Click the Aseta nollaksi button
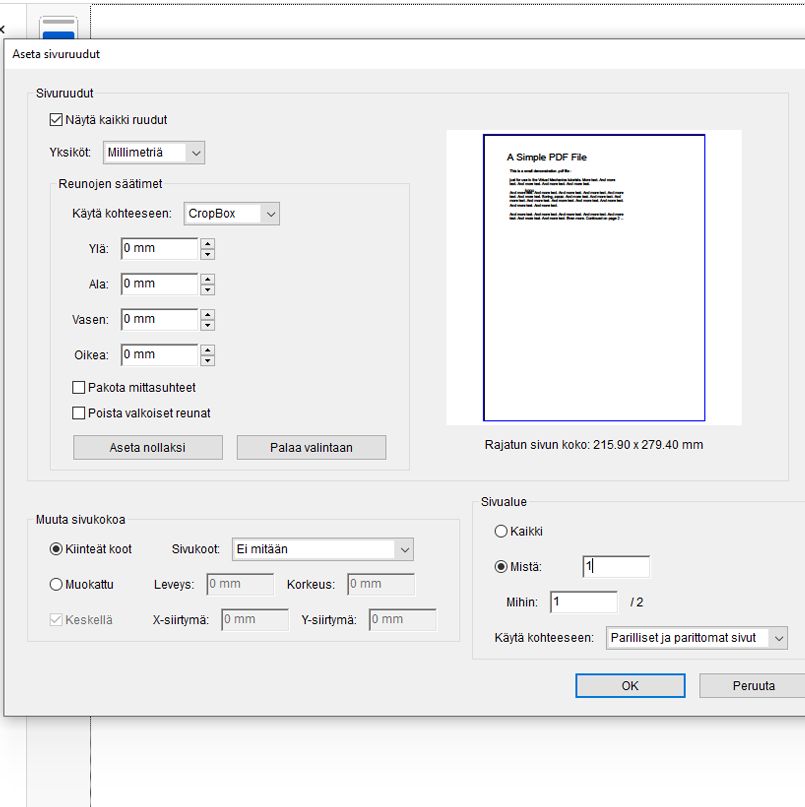Image resolution: width=805 pixels, height=807 pixels. coord(148,448)
